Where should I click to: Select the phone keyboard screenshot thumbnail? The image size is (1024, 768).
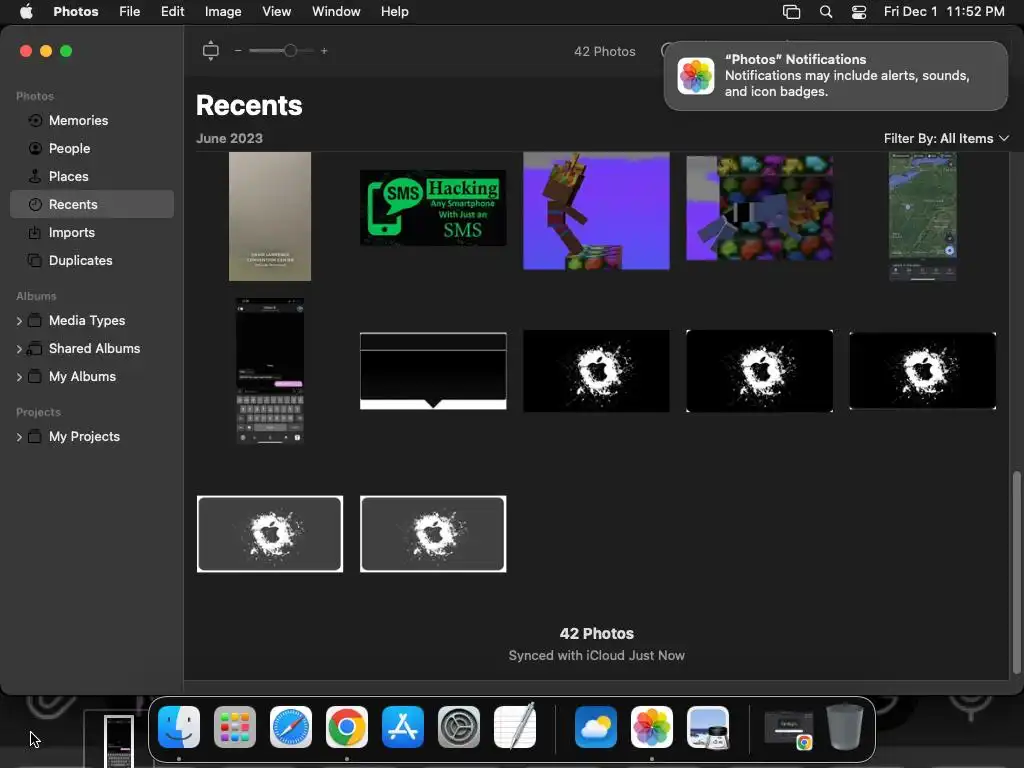coord(270,371)
